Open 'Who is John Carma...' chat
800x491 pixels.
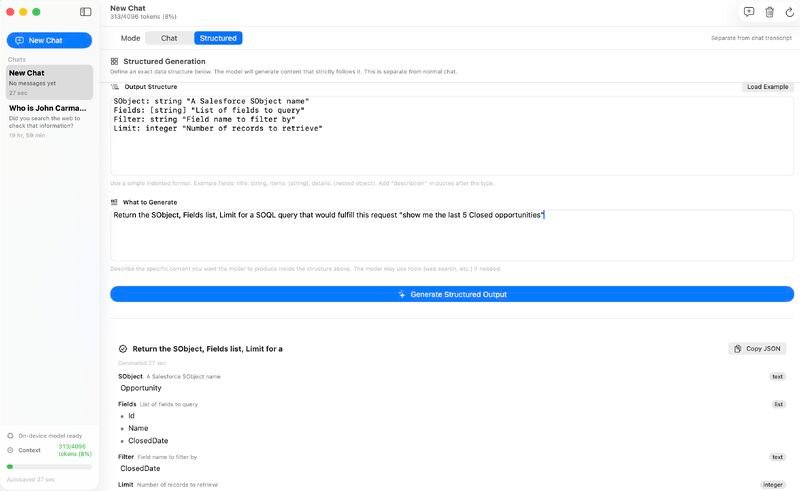(x=49, y=121)
